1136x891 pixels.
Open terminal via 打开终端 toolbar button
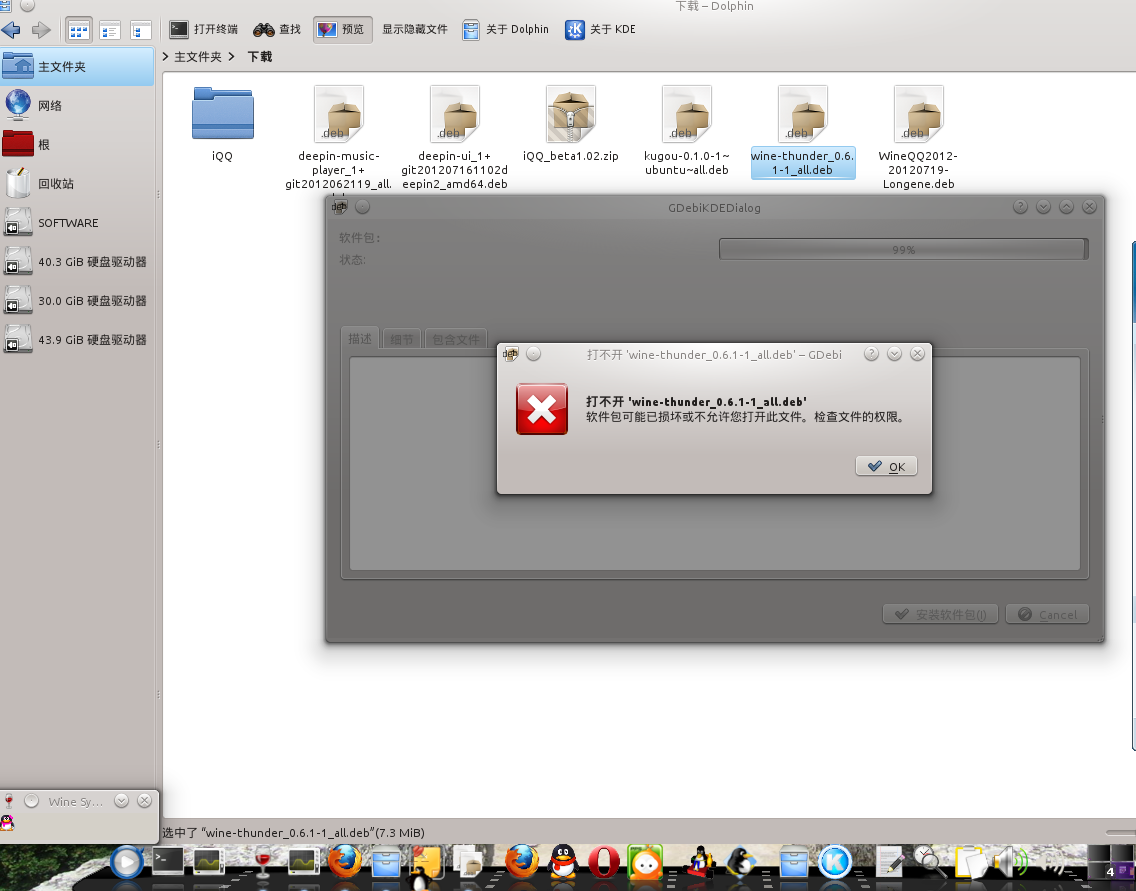(204, 30)
